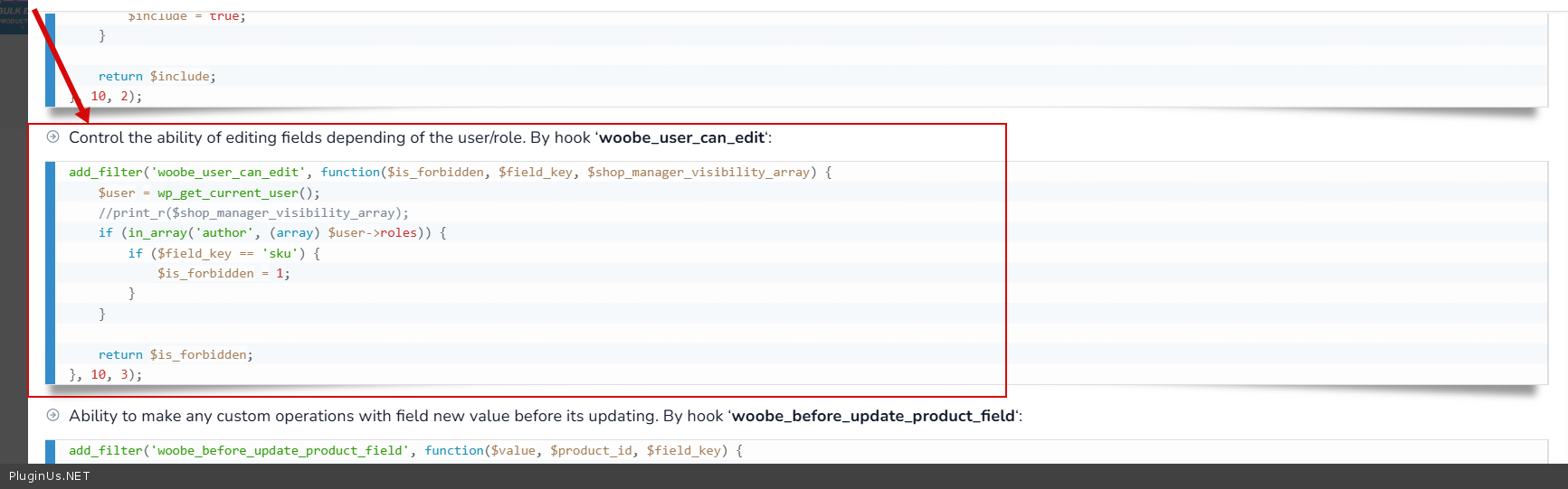Screen dimensions: 1568x489
Task: Click the bold 'woobe_before_update_product_field' hook name
Action: 873,416
